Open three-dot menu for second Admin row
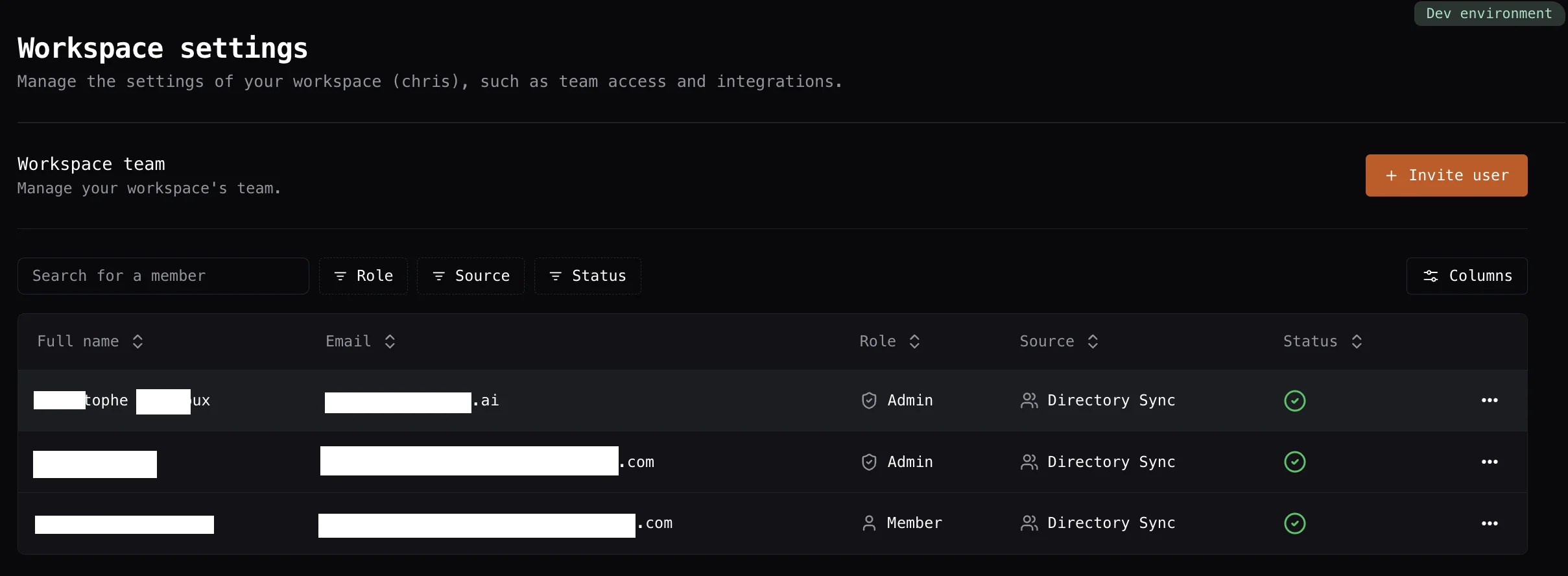The height and width of the screenshot is (576, 1568). coord(1490,462)
